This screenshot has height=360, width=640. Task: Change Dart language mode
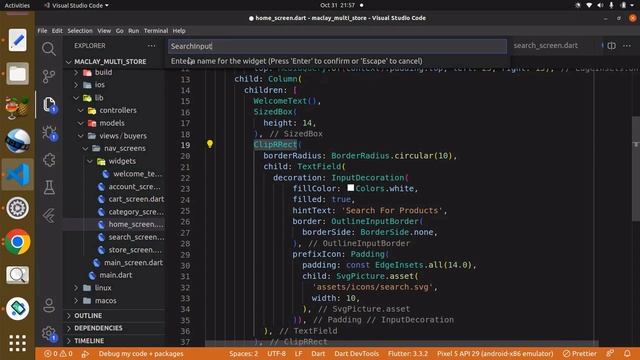(x=318, y=353)
